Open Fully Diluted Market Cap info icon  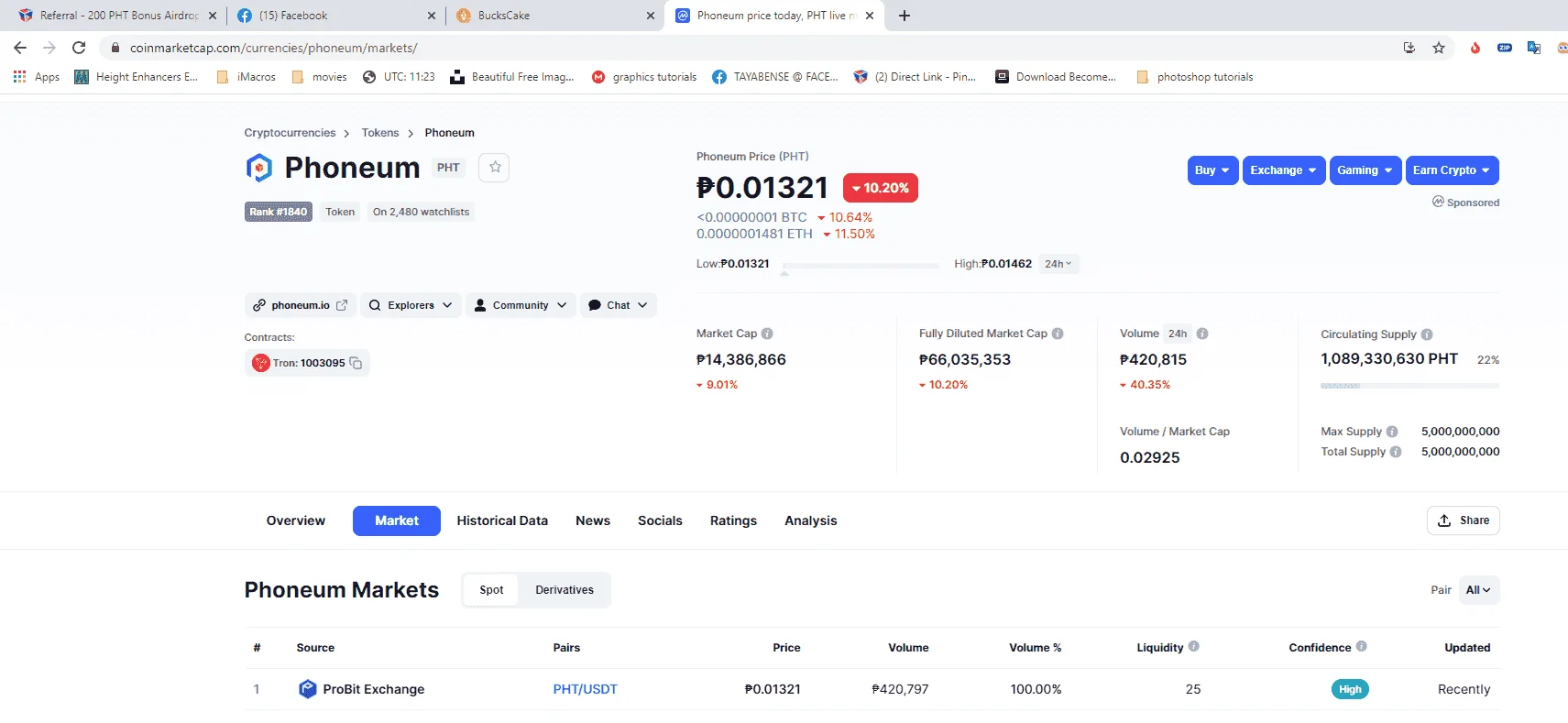pyautogui.click(x=1058, y=334)
